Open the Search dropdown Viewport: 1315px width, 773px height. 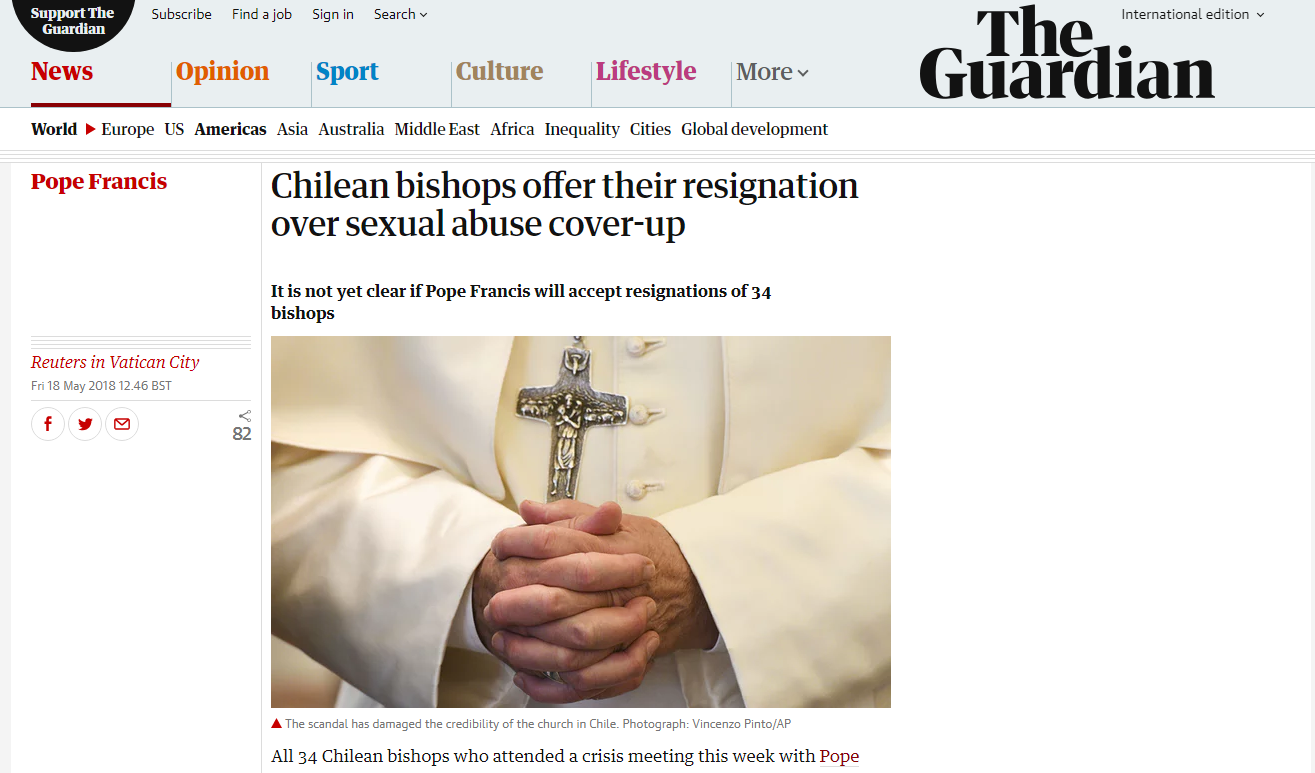click(400, 14)
